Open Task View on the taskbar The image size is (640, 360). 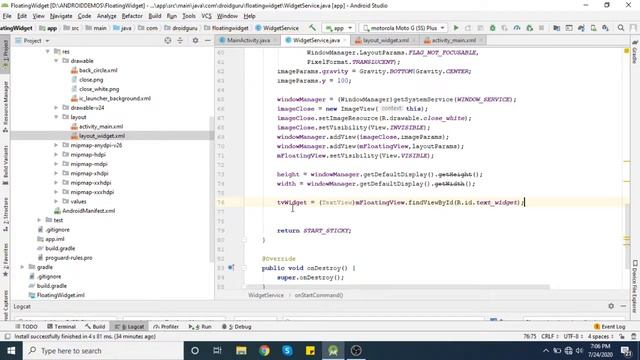218,351
